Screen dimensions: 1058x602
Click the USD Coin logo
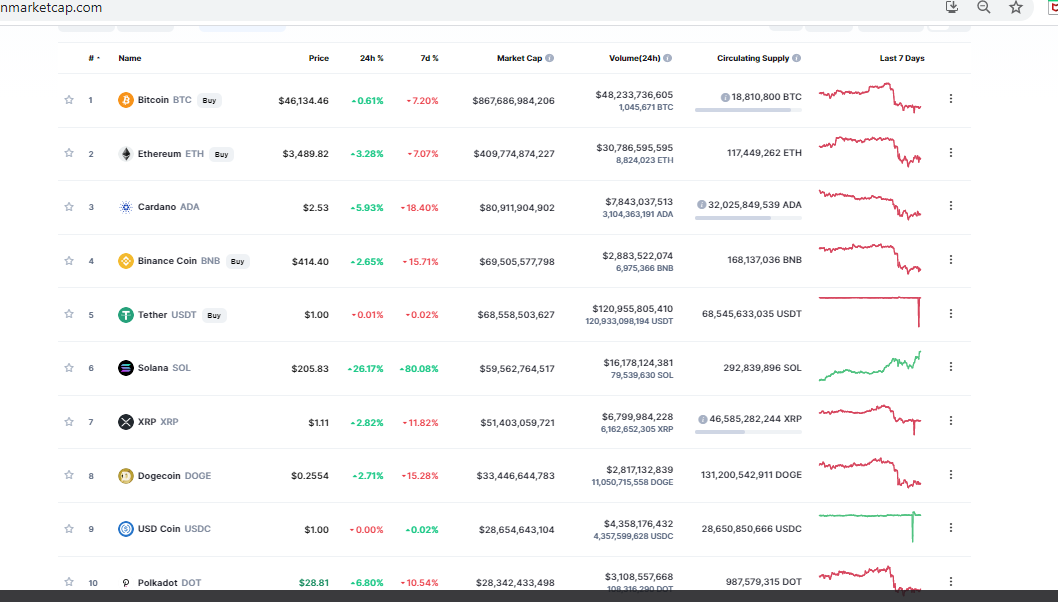126,529
